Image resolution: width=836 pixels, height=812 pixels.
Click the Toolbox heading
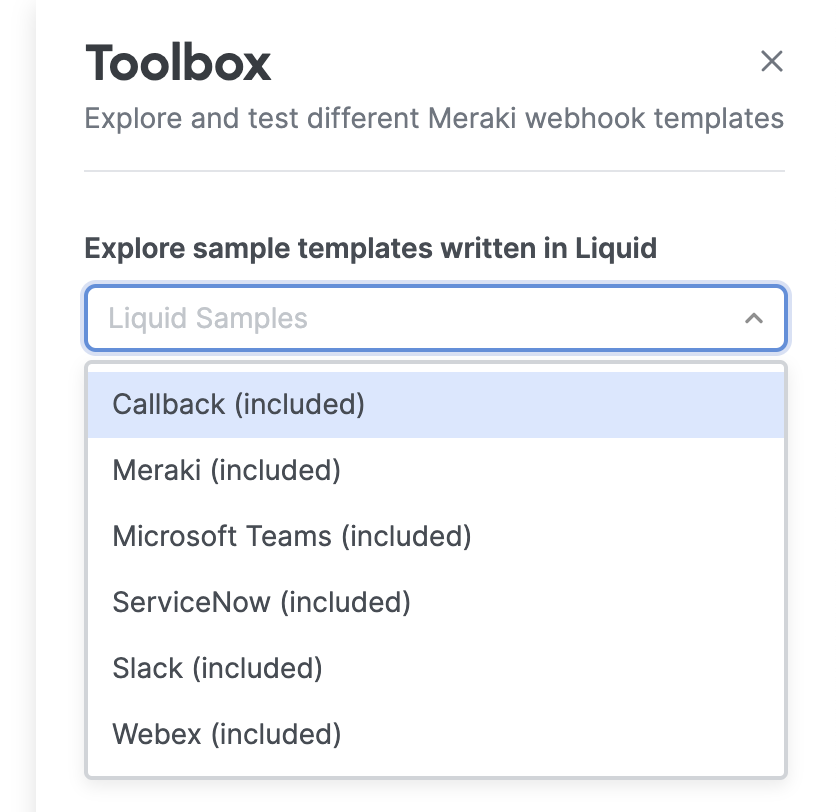click(x=178, y=63)
